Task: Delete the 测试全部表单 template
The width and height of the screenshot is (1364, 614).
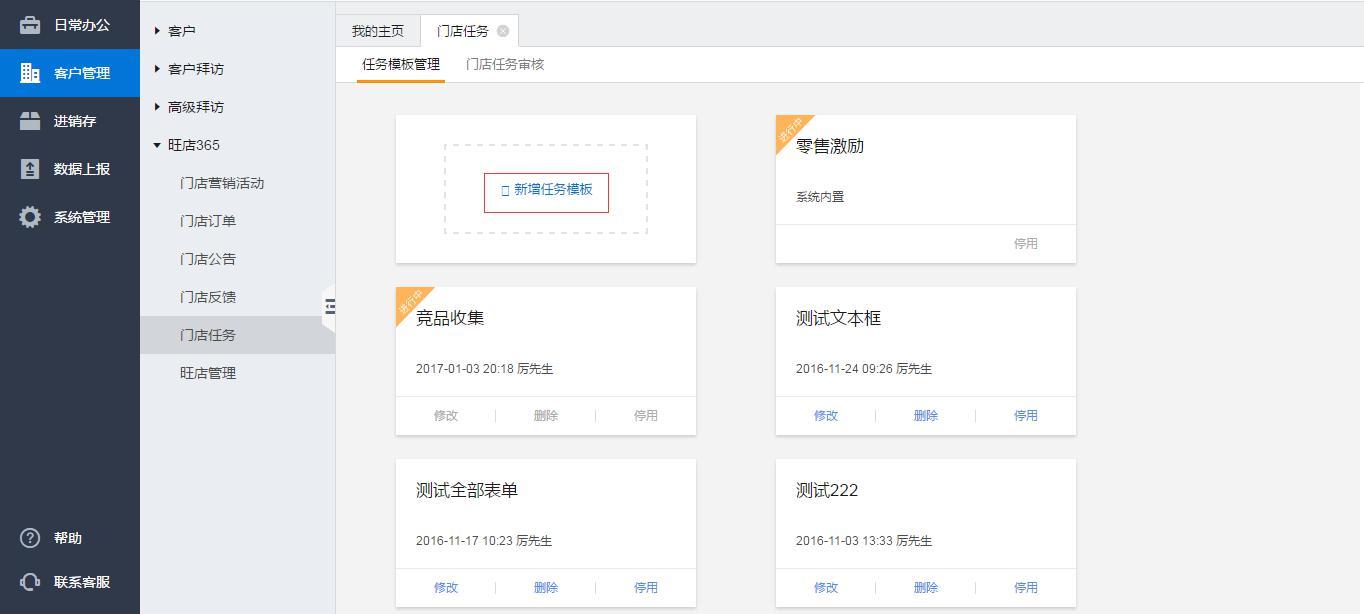Action: tap(546, 587)
